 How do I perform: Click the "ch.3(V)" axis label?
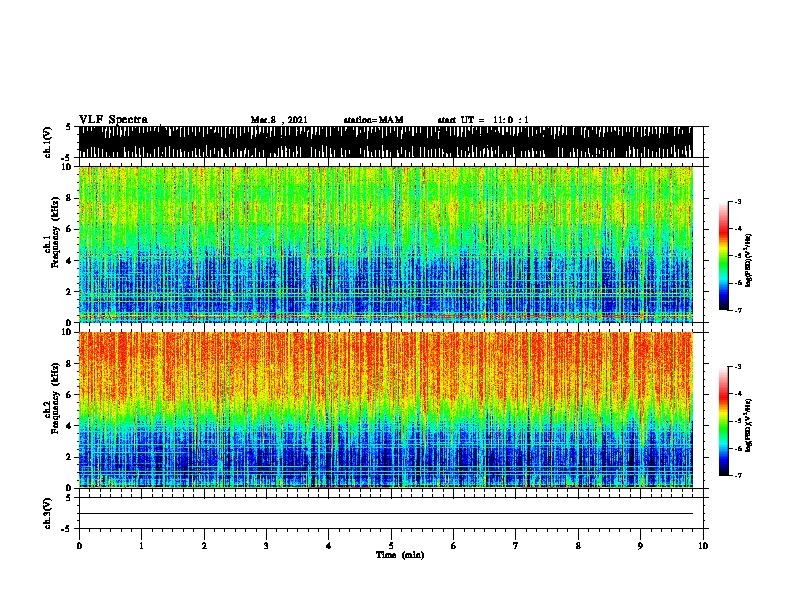tap(48, 514)
